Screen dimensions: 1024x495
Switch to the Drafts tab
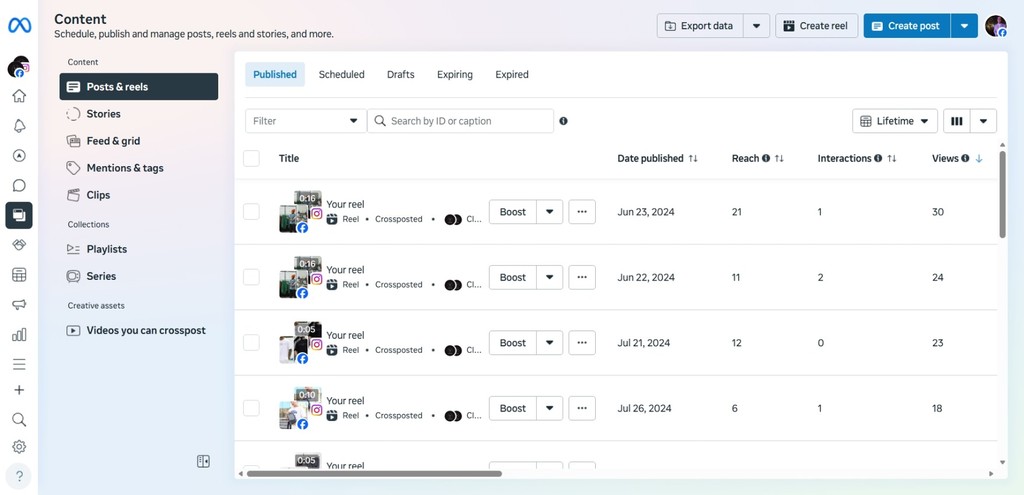coord(400,74)
